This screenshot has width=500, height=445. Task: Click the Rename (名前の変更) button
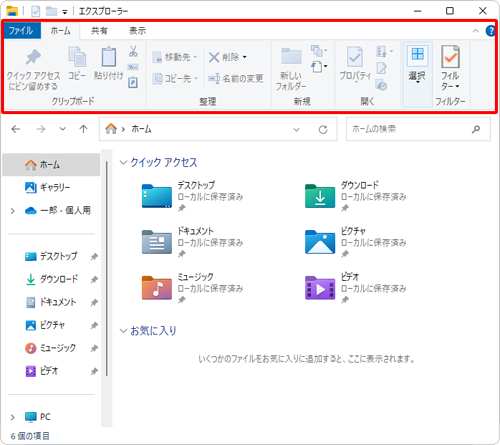236,79
